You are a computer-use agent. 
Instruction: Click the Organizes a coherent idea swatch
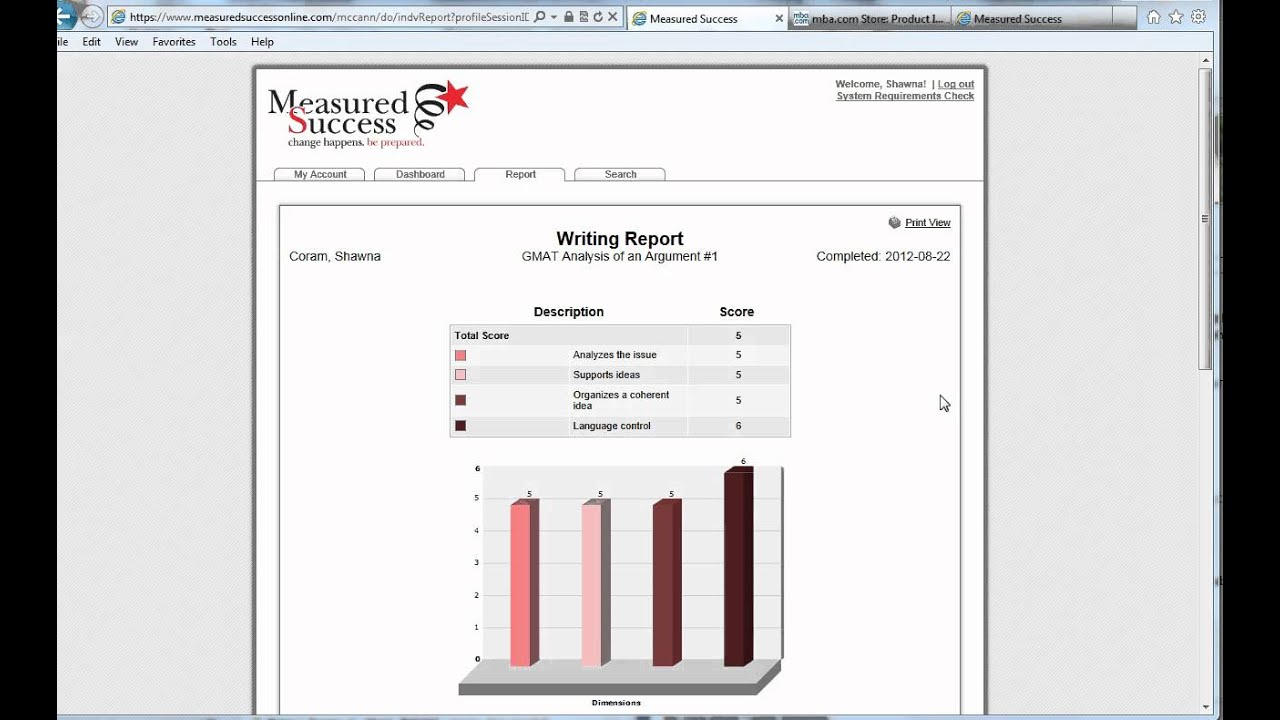460,400
